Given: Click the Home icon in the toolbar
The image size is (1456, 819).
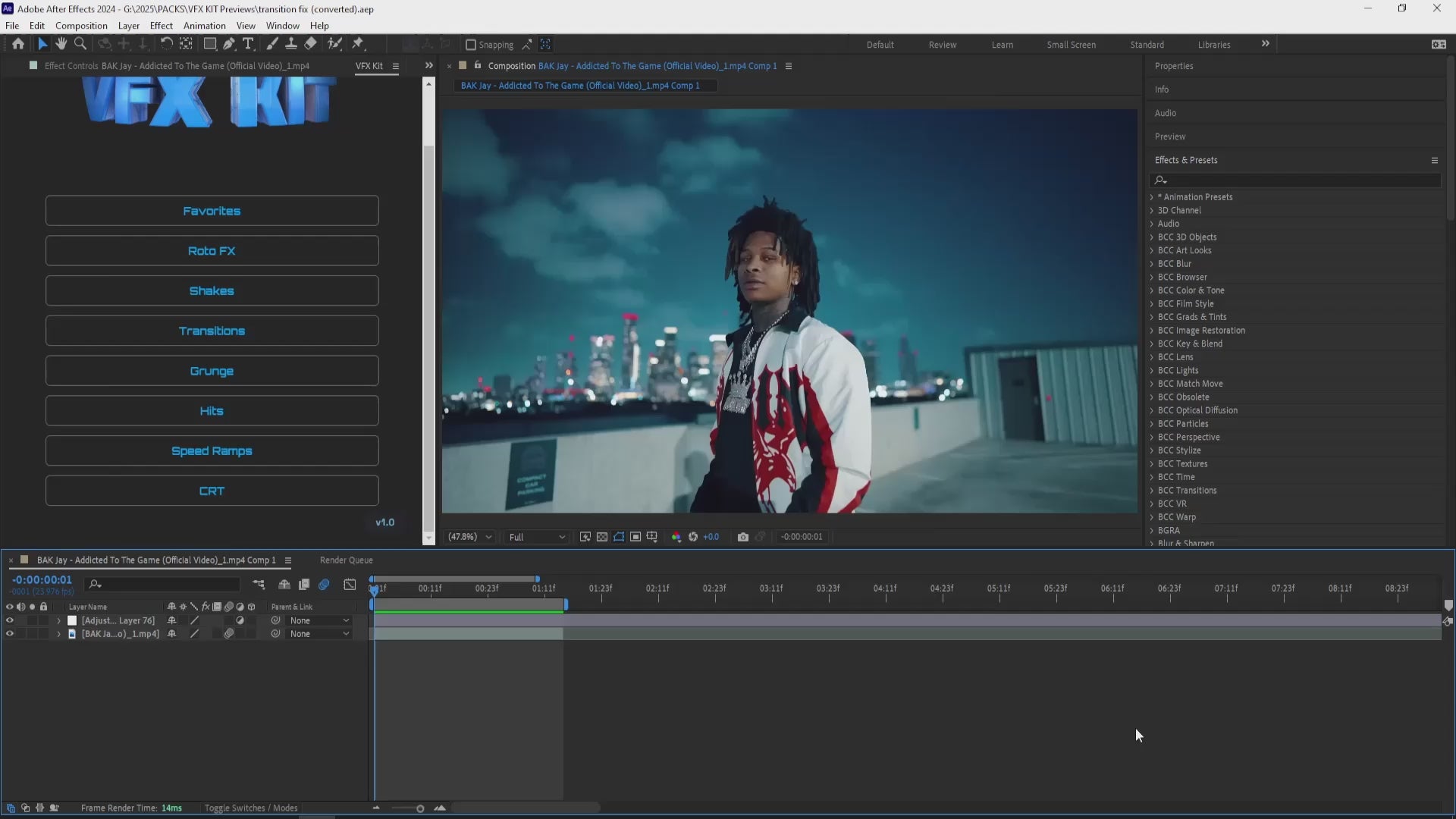Looking at the screenshot, I should point(18,44).
